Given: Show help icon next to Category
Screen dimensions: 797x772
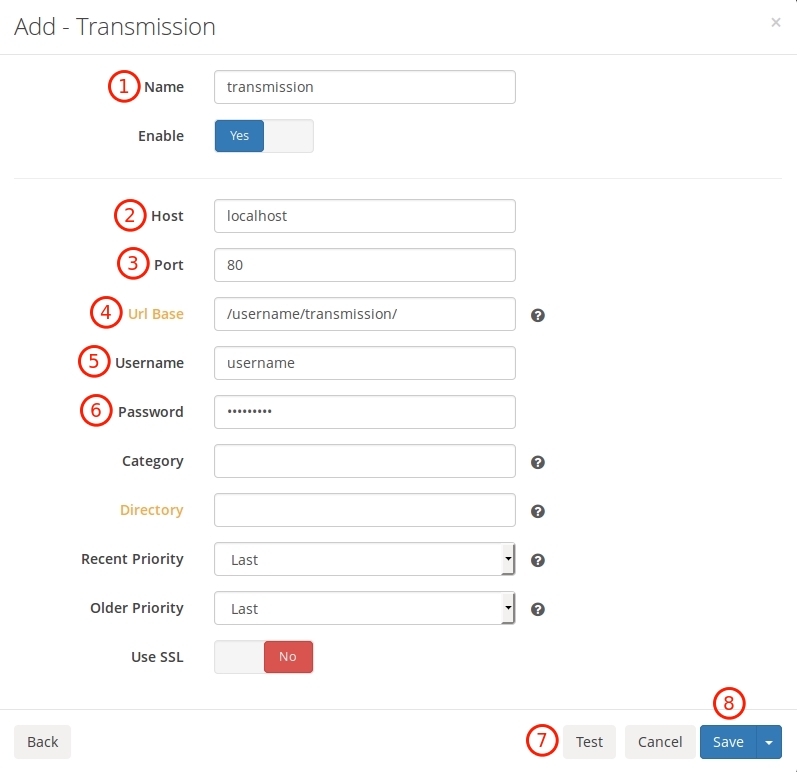Looking at the screenshot, I should pyautogui.click(x=537, y=462).
